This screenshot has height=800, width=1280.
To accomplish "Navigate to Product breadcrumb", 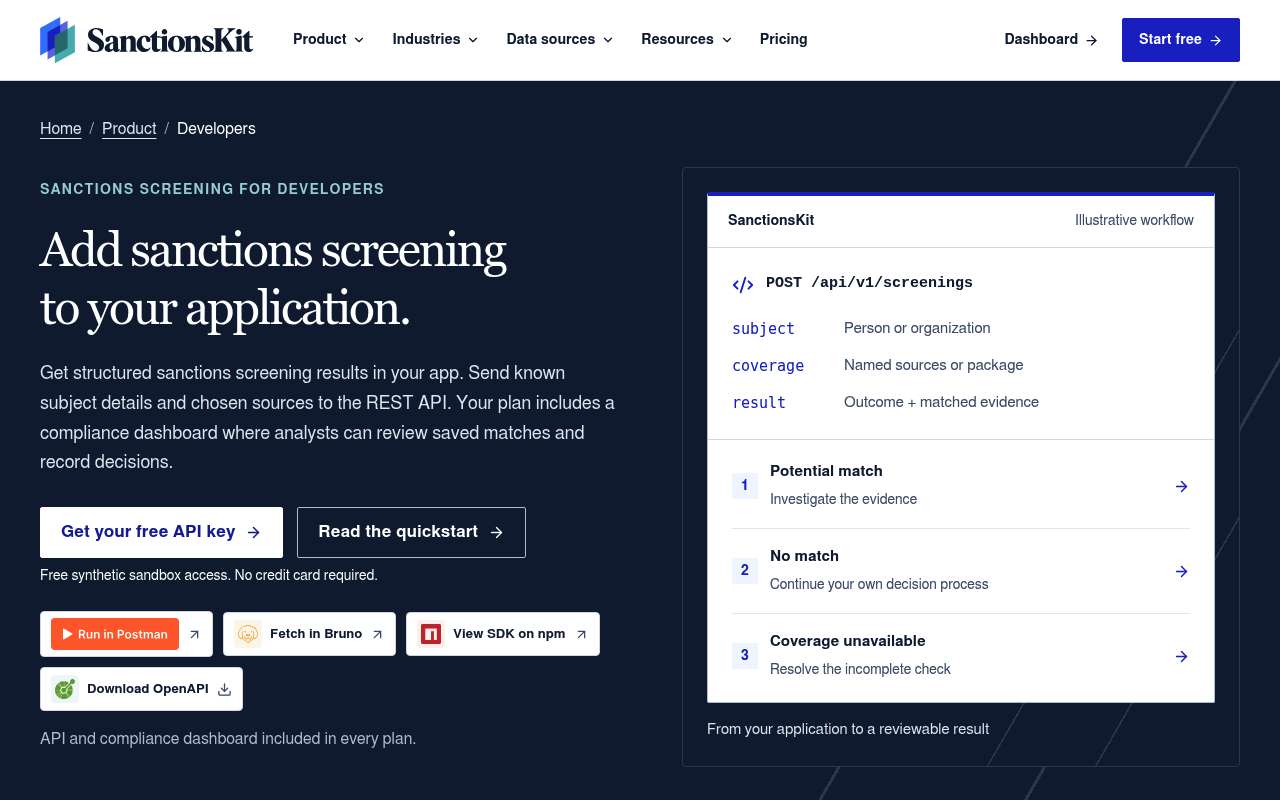I will [x=129, y=128].
